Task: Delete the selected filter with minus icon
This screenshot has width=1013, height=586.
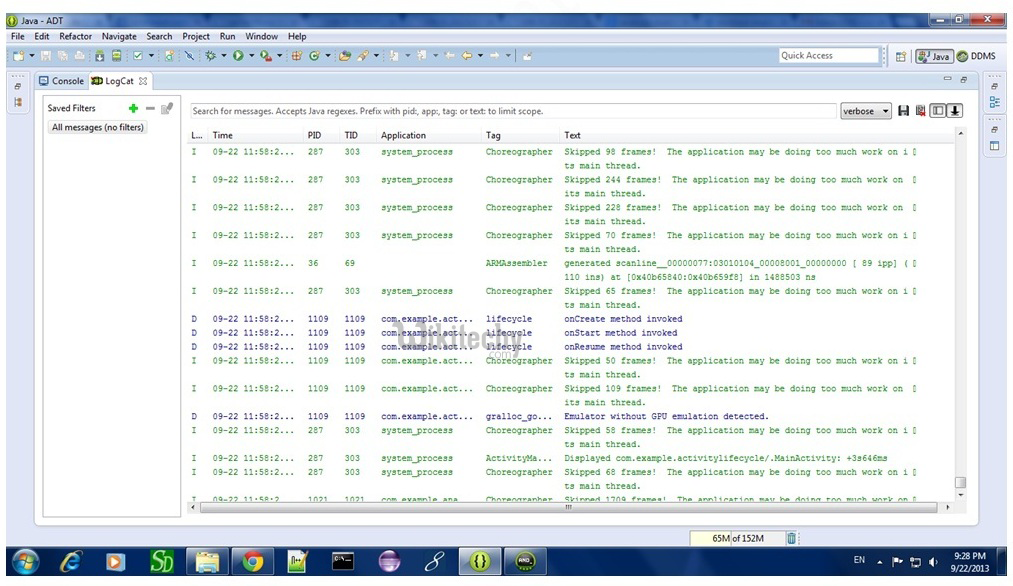Action: (150, 108)
